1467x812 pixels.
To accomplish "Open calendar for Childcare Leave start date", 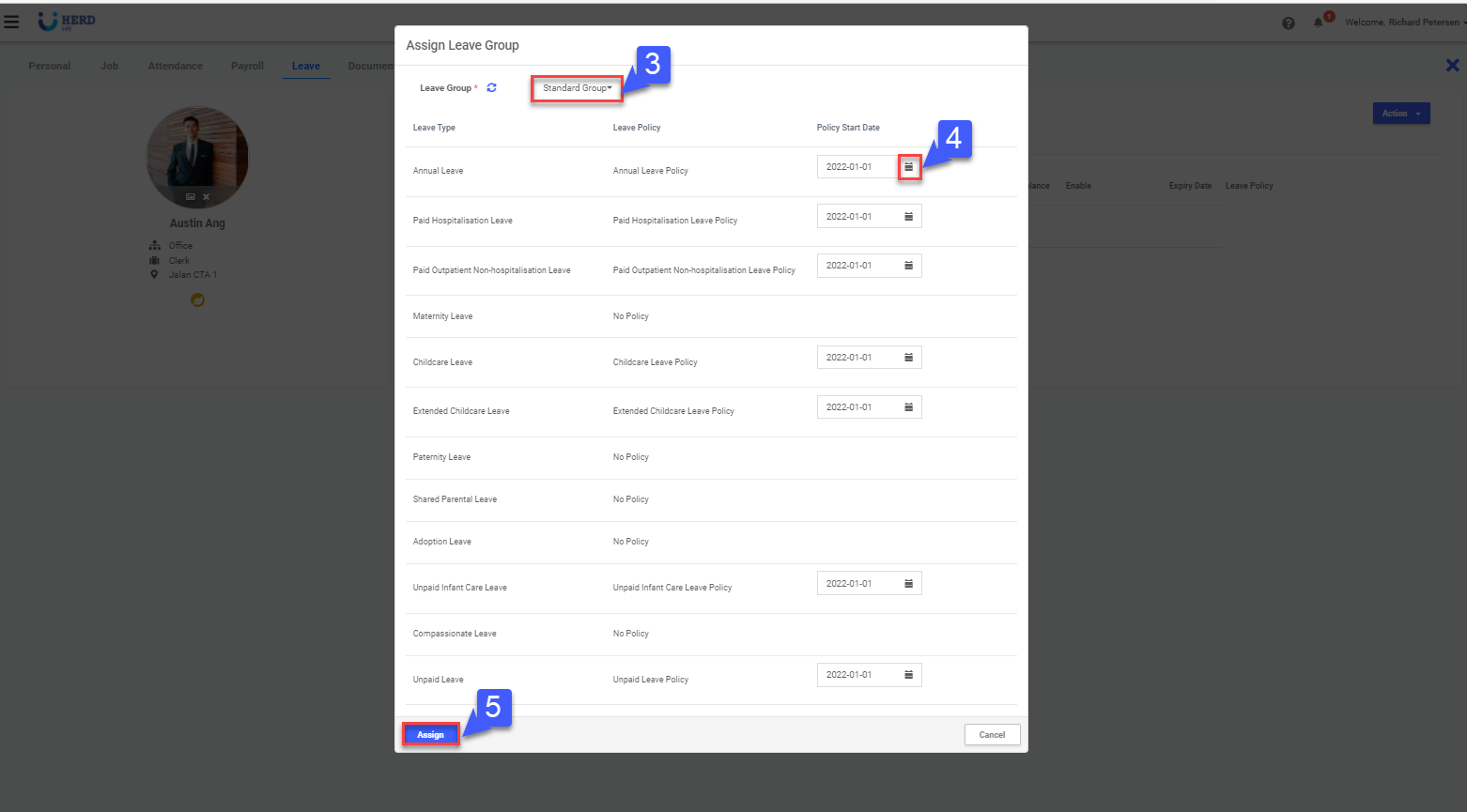I will coord(908,358).
